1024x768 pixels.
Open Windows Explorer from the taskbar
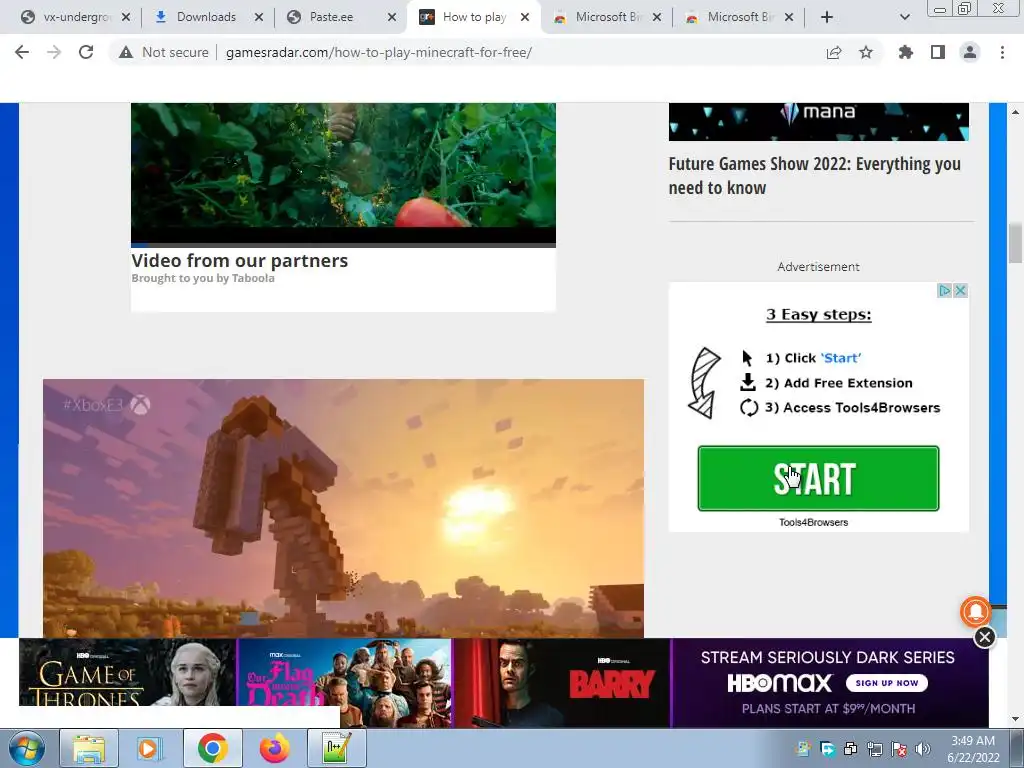click(x=89, y=748)
